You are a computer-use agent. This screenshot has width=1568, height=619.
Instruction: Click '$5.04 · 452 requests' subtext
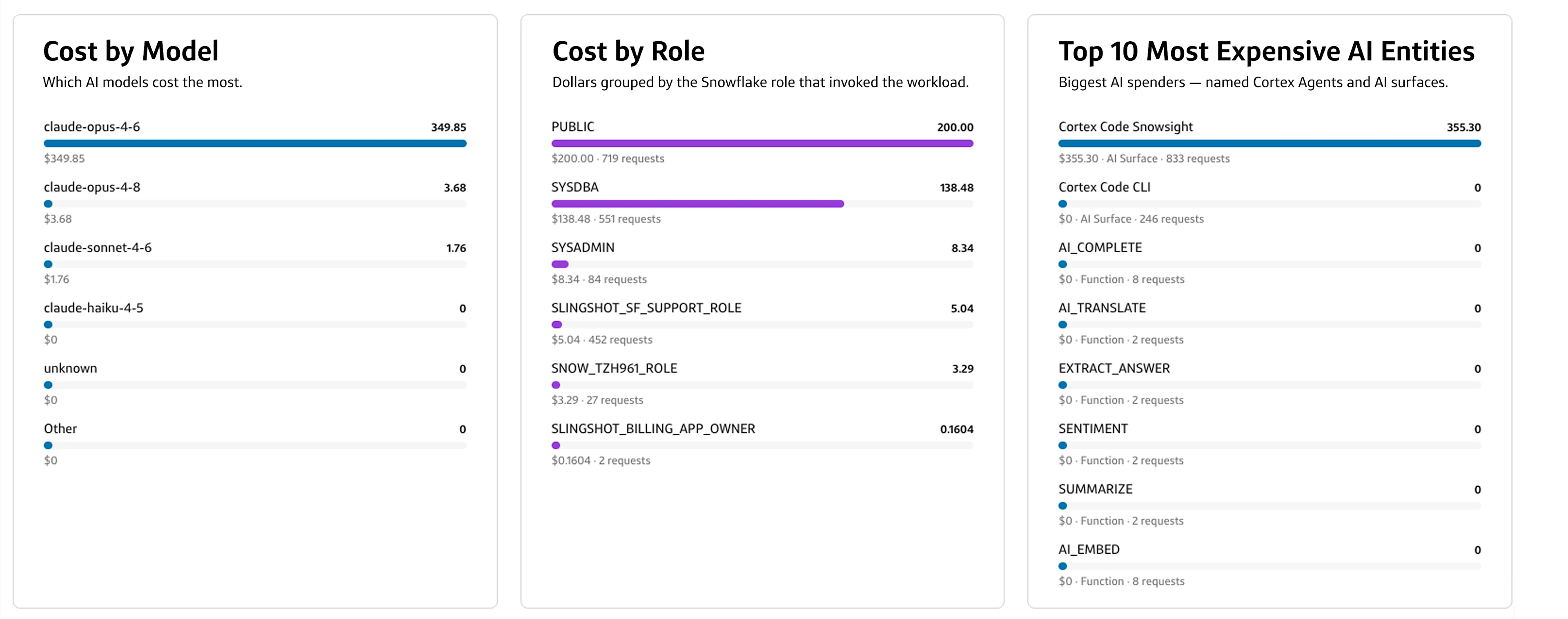[x=601, y=339]
